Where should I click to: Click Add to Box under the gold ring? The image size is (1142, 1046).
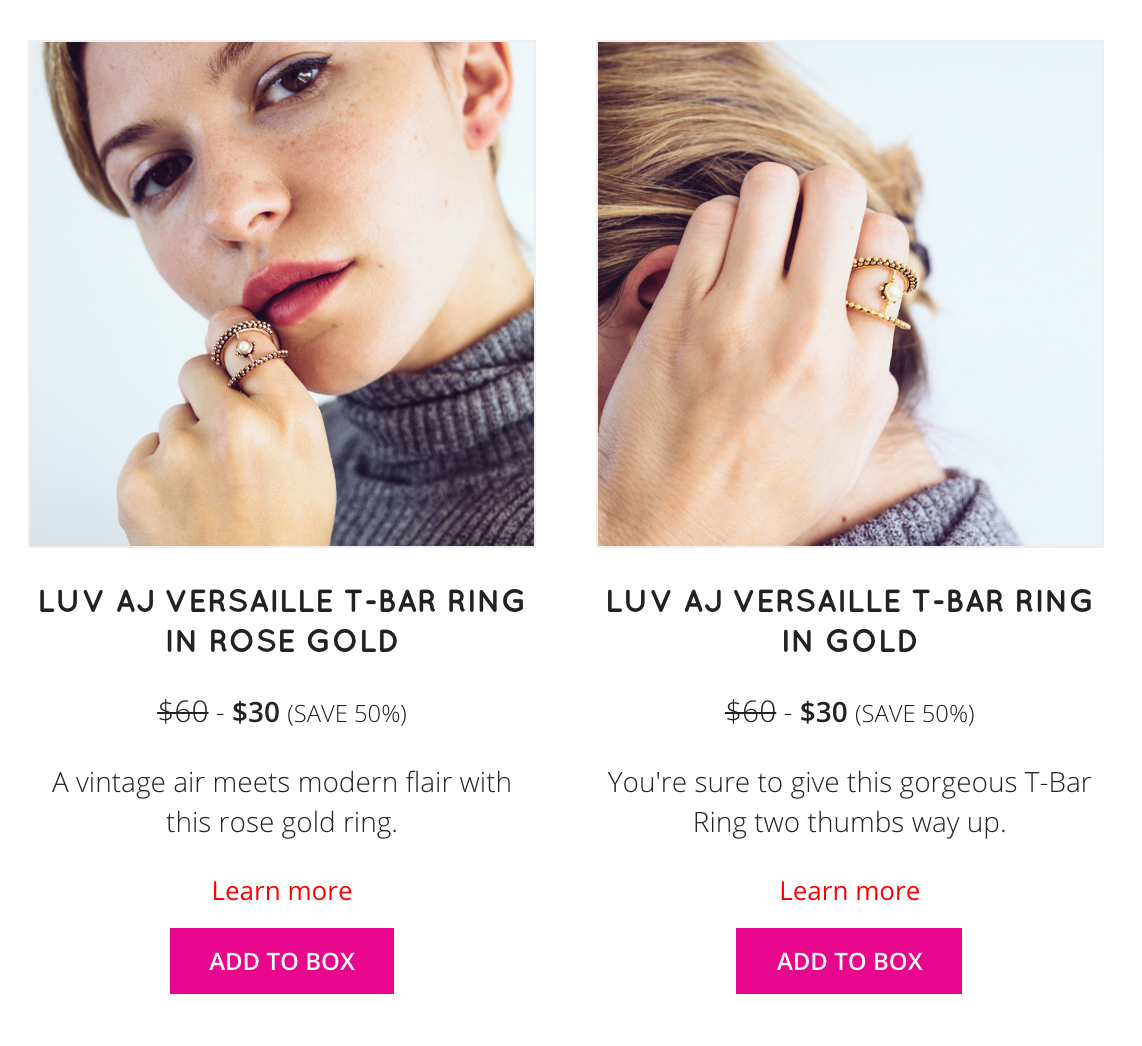tap(848, 960)
